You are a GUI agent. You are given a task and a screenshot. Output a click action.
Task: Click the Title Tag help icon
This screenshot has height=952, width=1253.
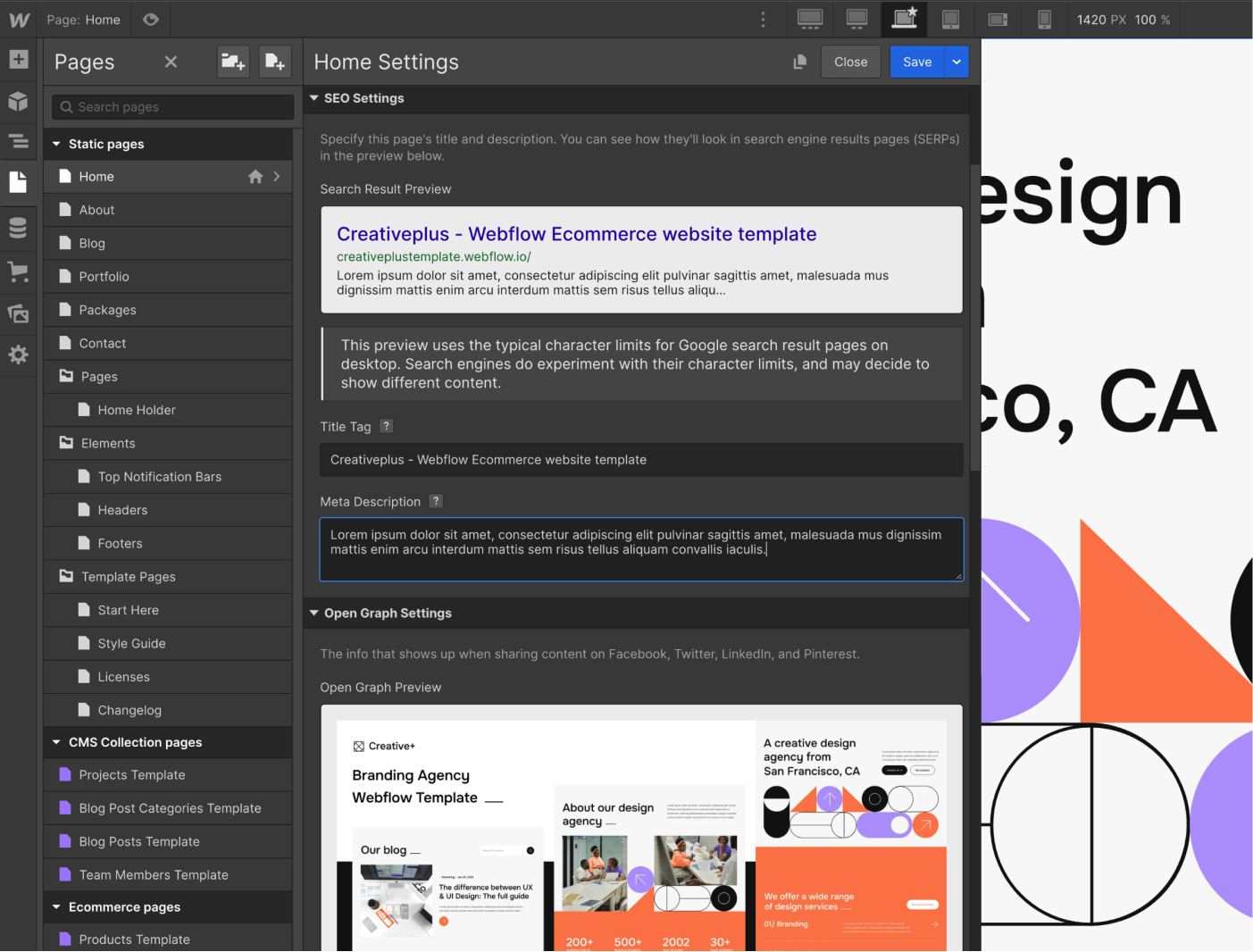click(386, 426)
